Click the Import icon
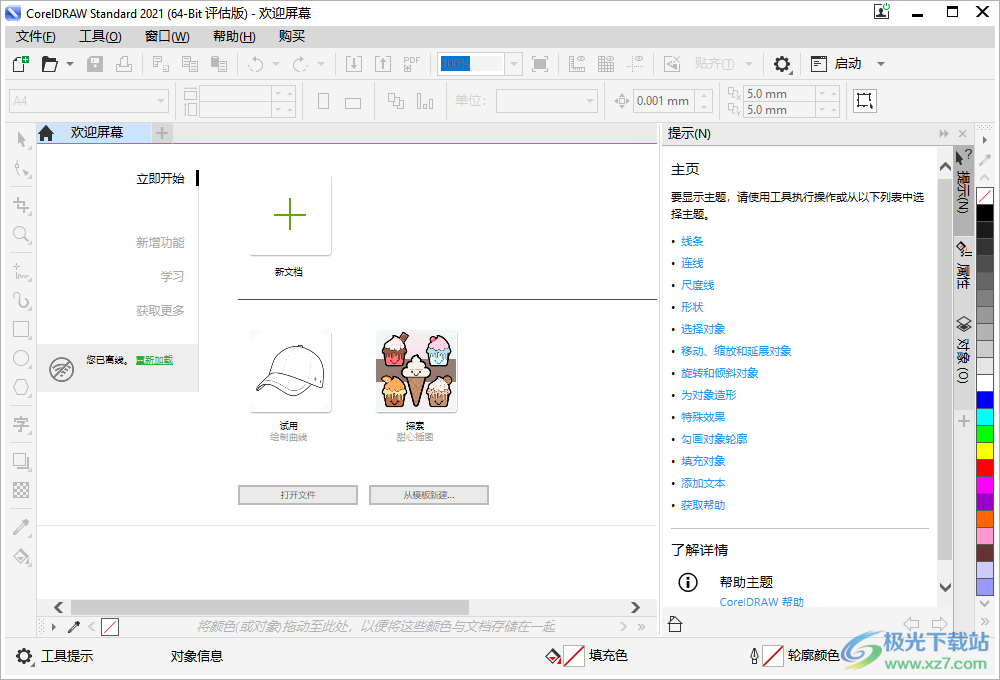 354,64
